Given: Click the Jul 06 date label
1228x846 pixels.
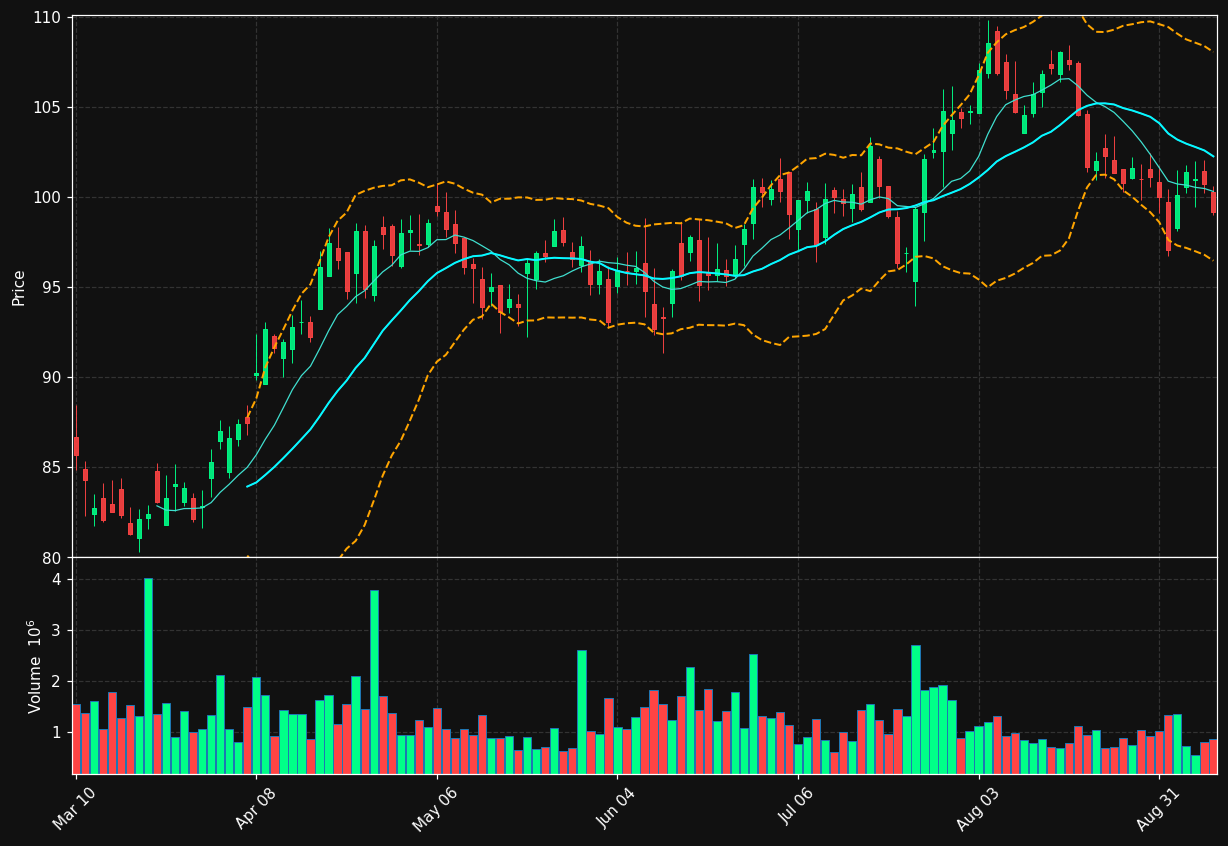Looking at the screenshot, I should click(795, 808).
